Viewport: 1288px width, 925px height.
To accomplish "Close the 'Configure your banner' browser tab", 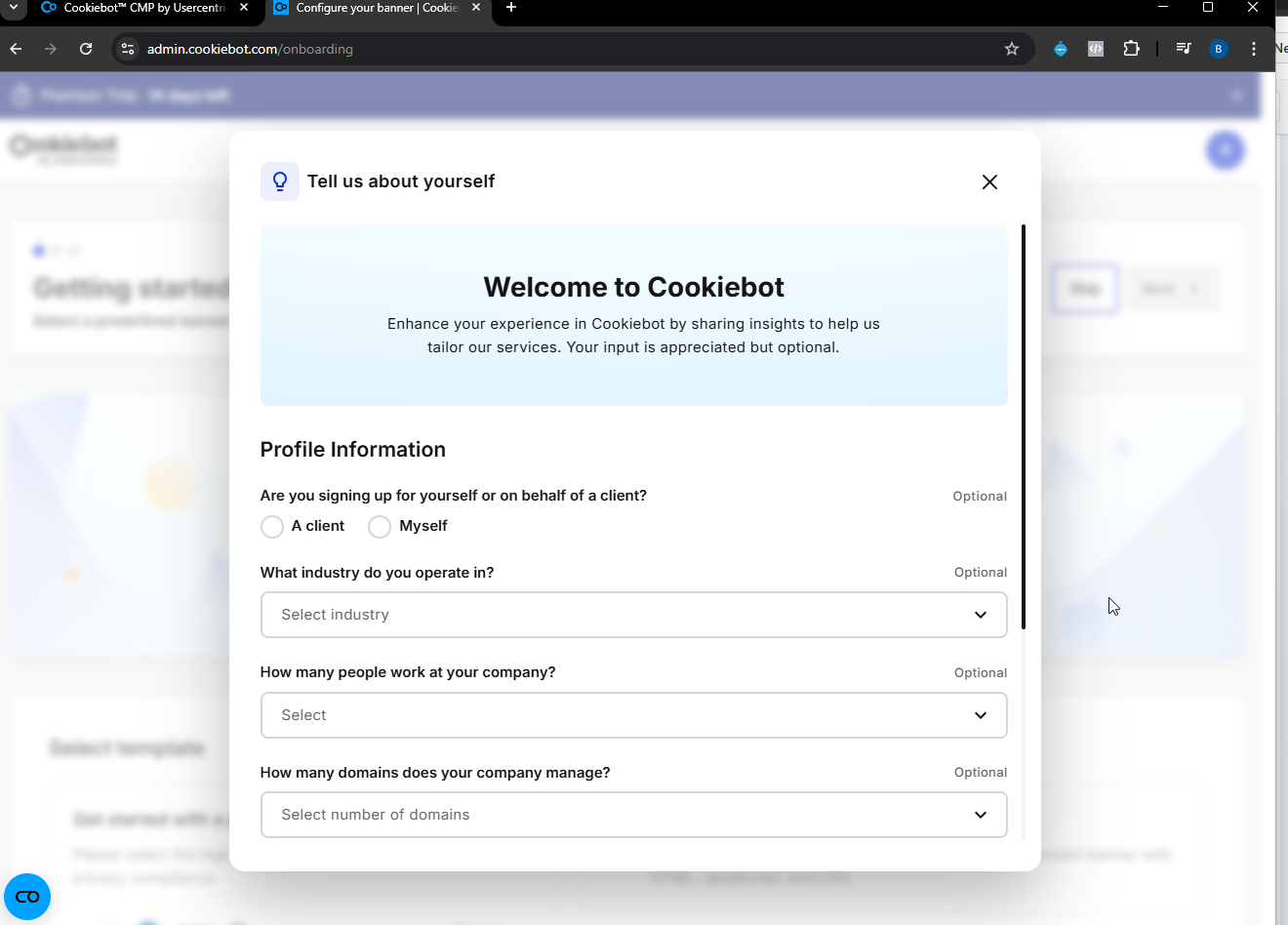I will coord(476,8).
